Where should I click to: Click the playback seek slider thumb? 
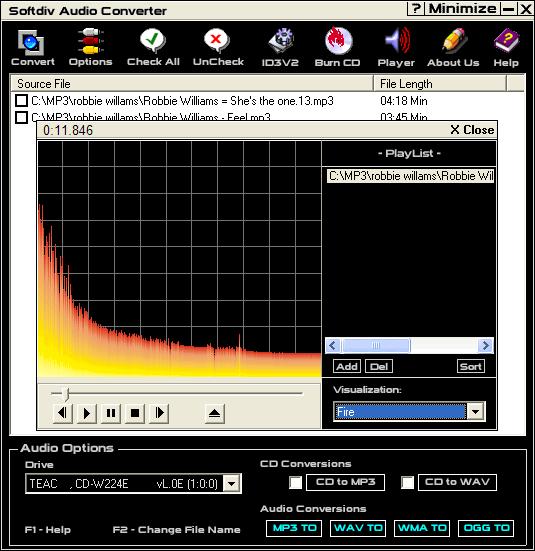tap(66, 394)
